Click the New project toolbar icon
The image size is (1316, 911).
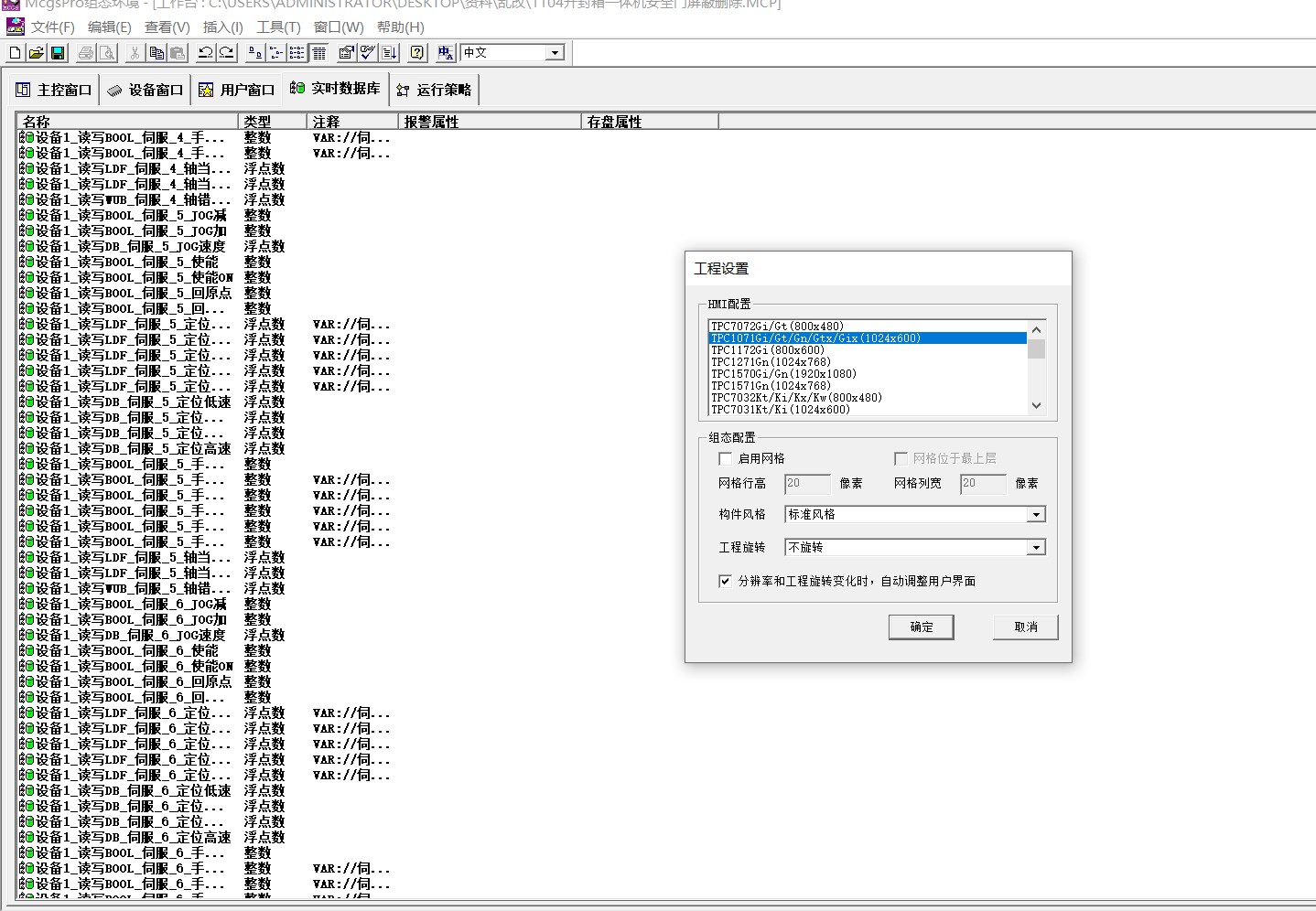pyautogui.click(x=15, y=53)
